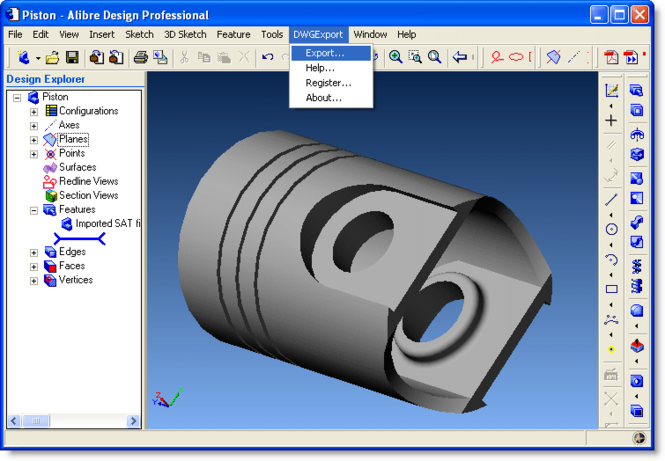
Task: Select the Imported SAT feature item
Action: pos(108,223)
